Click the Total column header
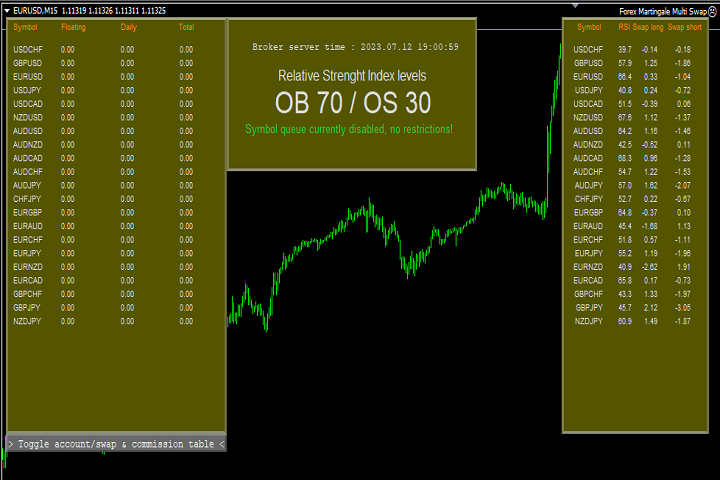This screenshot has width=720, height=480. (x=186, y=27)
